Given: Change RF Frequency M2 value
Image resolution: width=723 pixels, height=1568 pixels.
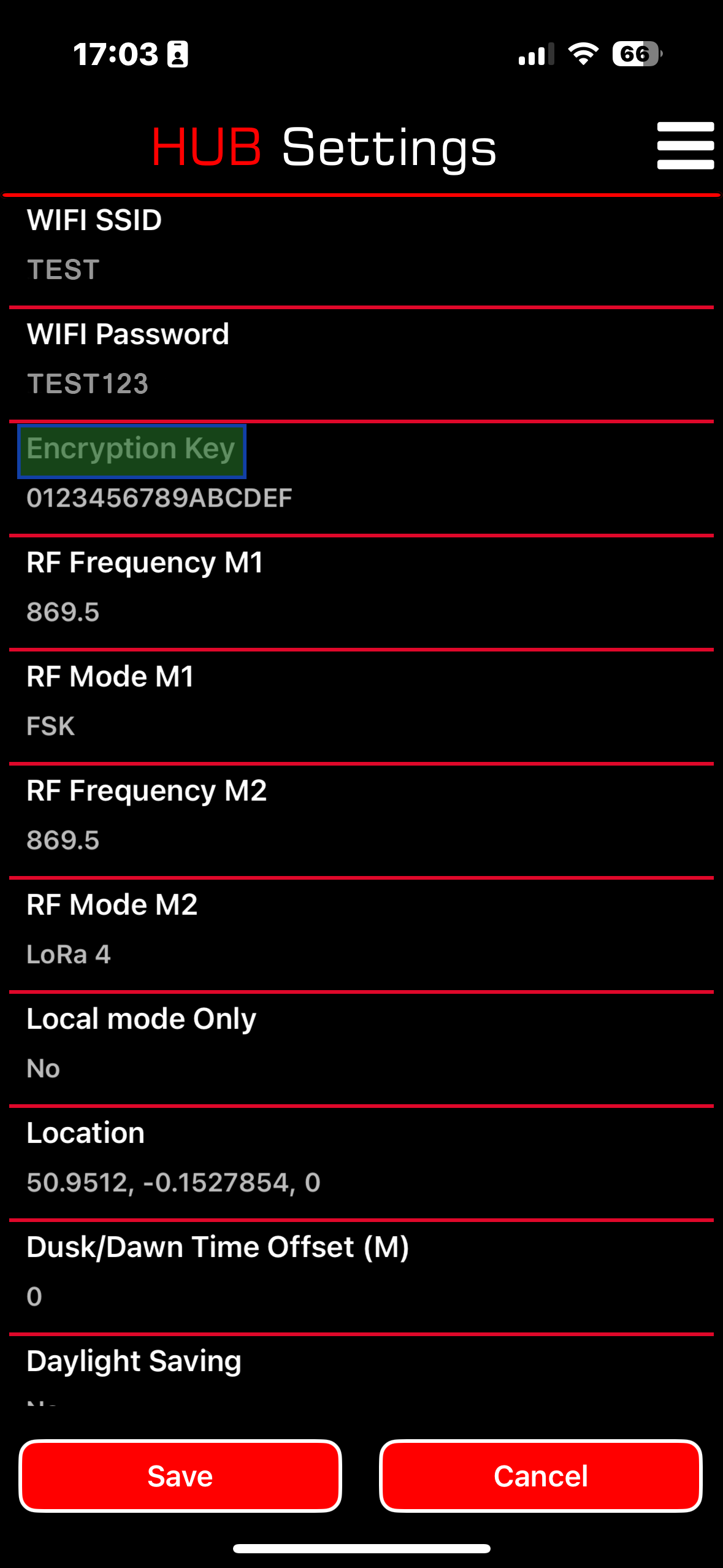Looking at the screenshot, I should (63, 840).
